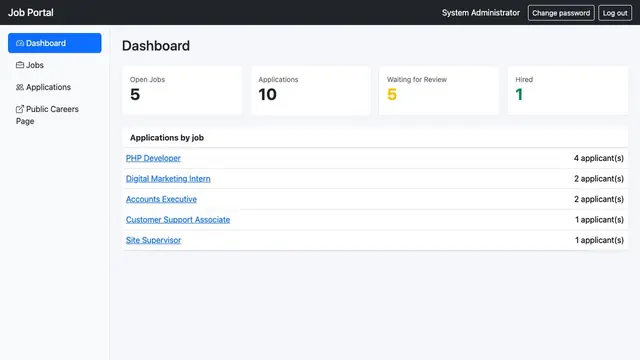The image size is (640, 360).
Task: Go to the Jobs section
Action: [55, 65]
